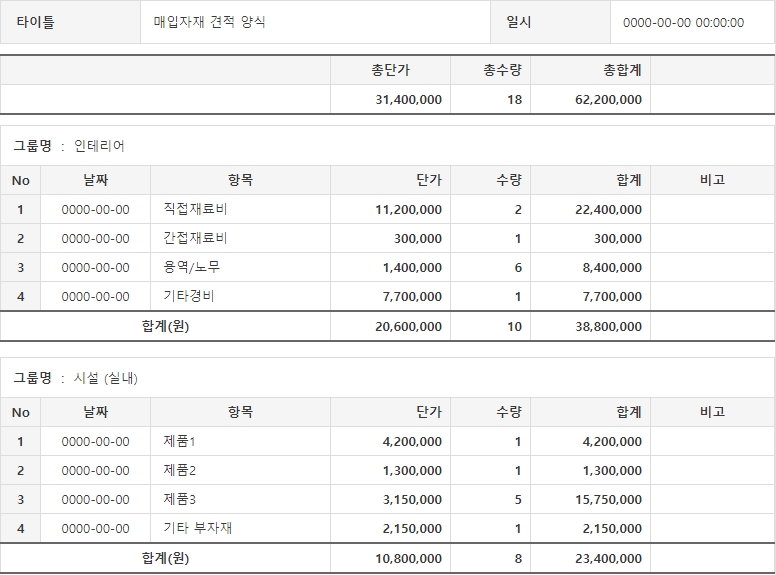
Task: Select the 용역/노무 item cell
Action: 241,267
